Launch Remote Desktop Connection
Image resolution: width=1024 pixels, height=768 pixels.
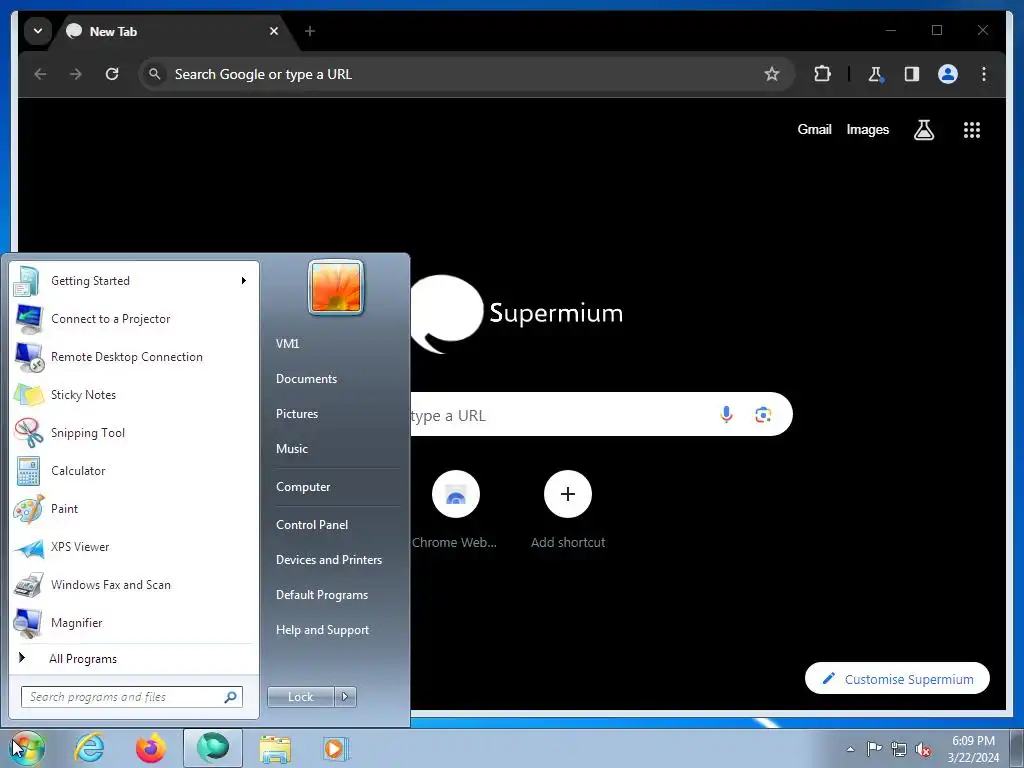click(x=134, y=357)
